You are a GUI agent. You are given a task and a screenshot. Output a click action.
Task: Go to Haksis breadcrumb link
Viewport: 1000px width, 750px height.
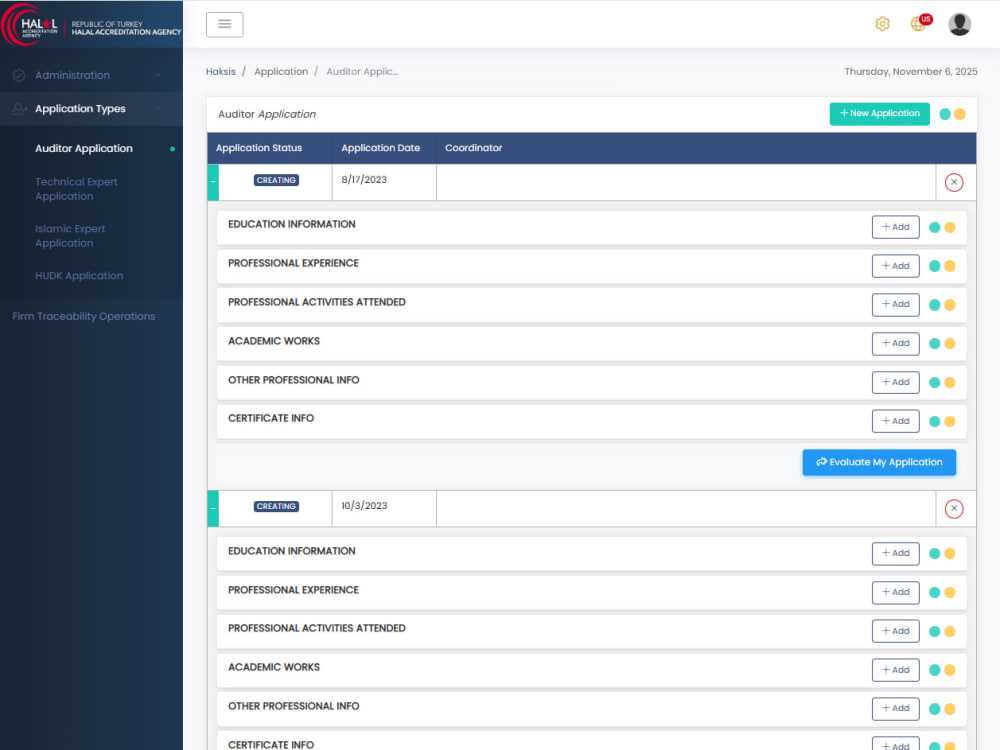221,71
